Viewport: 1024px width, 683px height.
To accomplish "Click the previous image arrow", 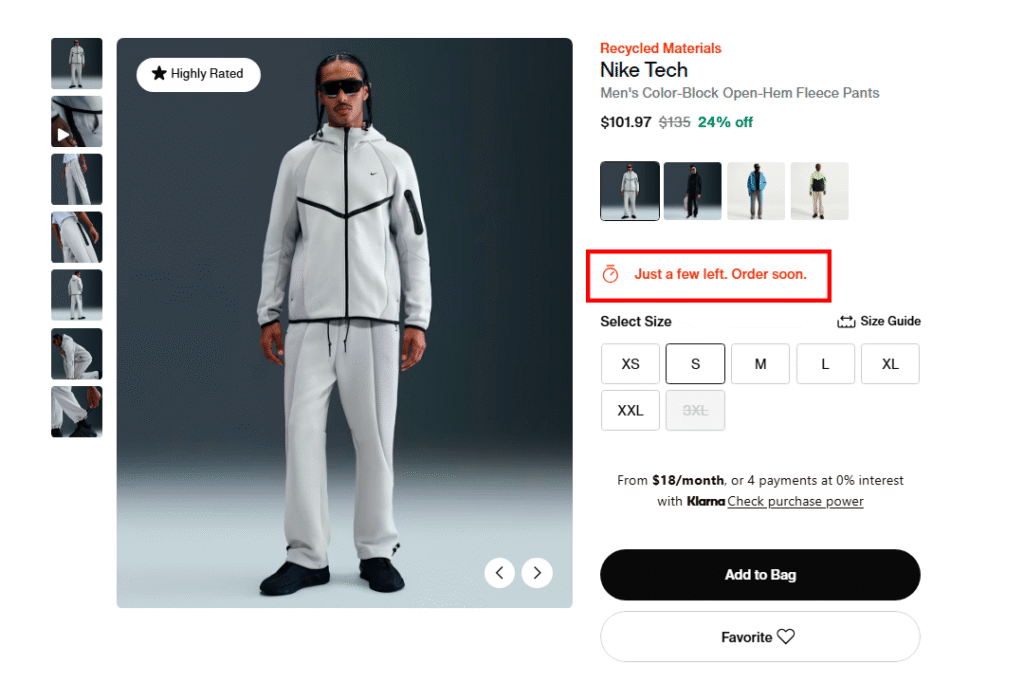I will 500,572.
